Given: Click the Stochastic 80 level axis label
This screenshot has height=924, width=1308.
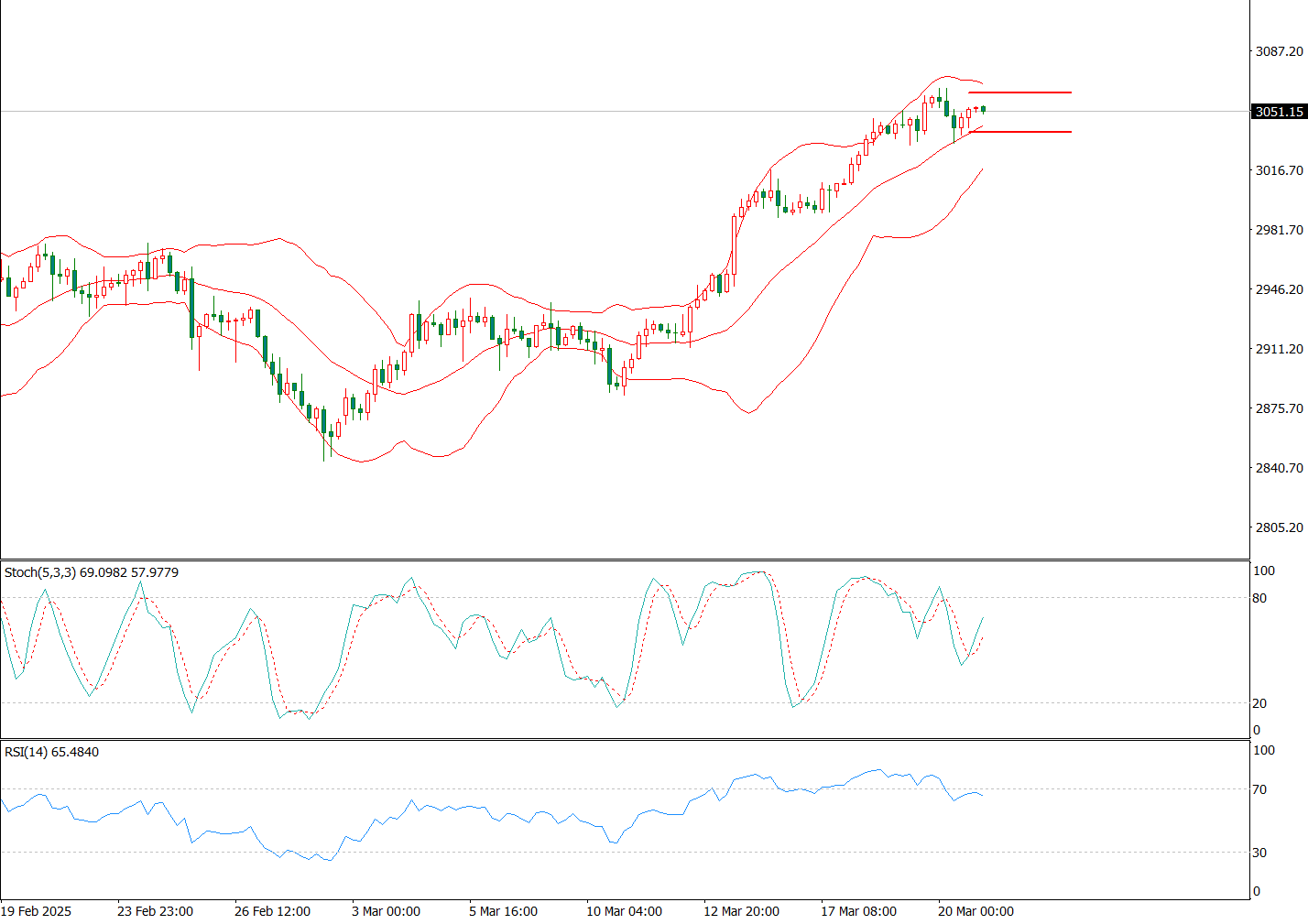Looking at the screenshot, I should [x=1259, y=598].
